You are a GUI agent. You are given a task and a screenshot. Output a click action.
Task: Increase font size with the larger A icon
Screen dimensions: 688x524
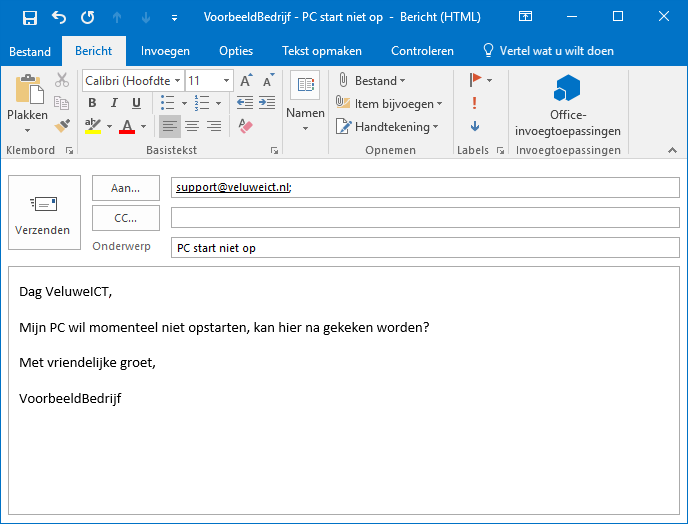coord(246,80)
